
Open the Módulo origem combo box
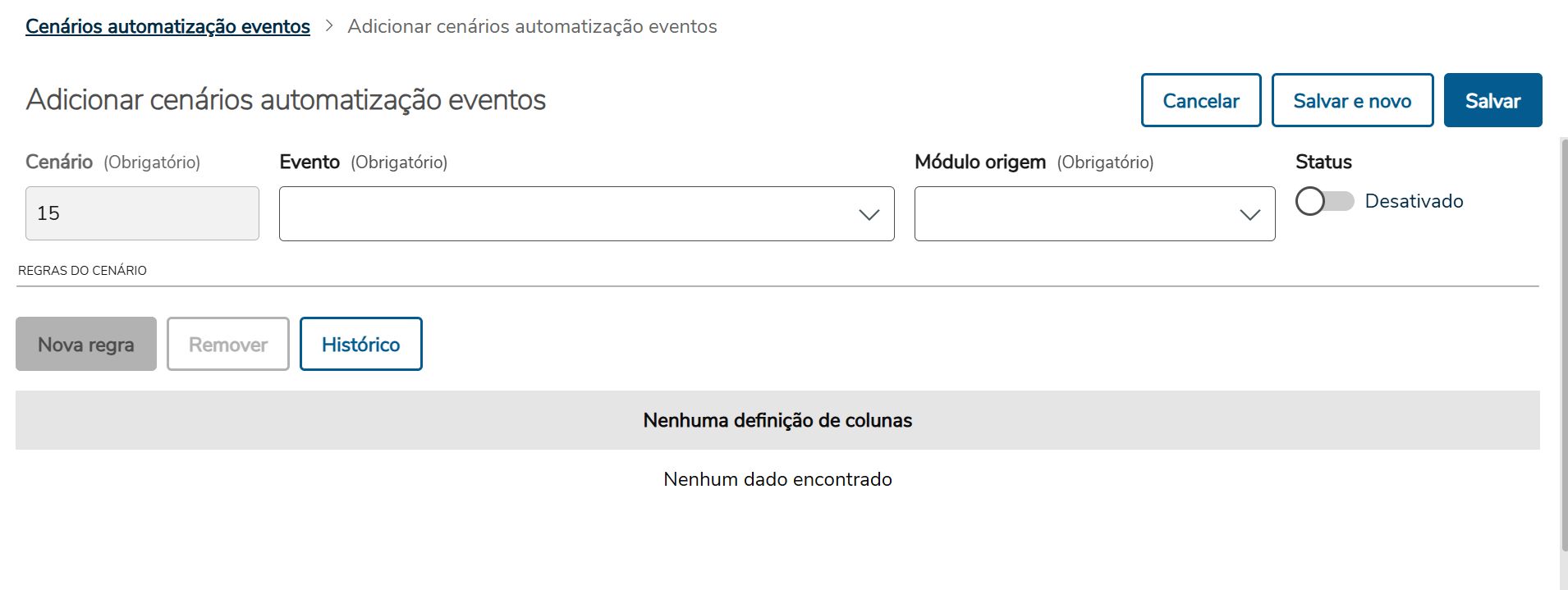[x=1075, y=213]
